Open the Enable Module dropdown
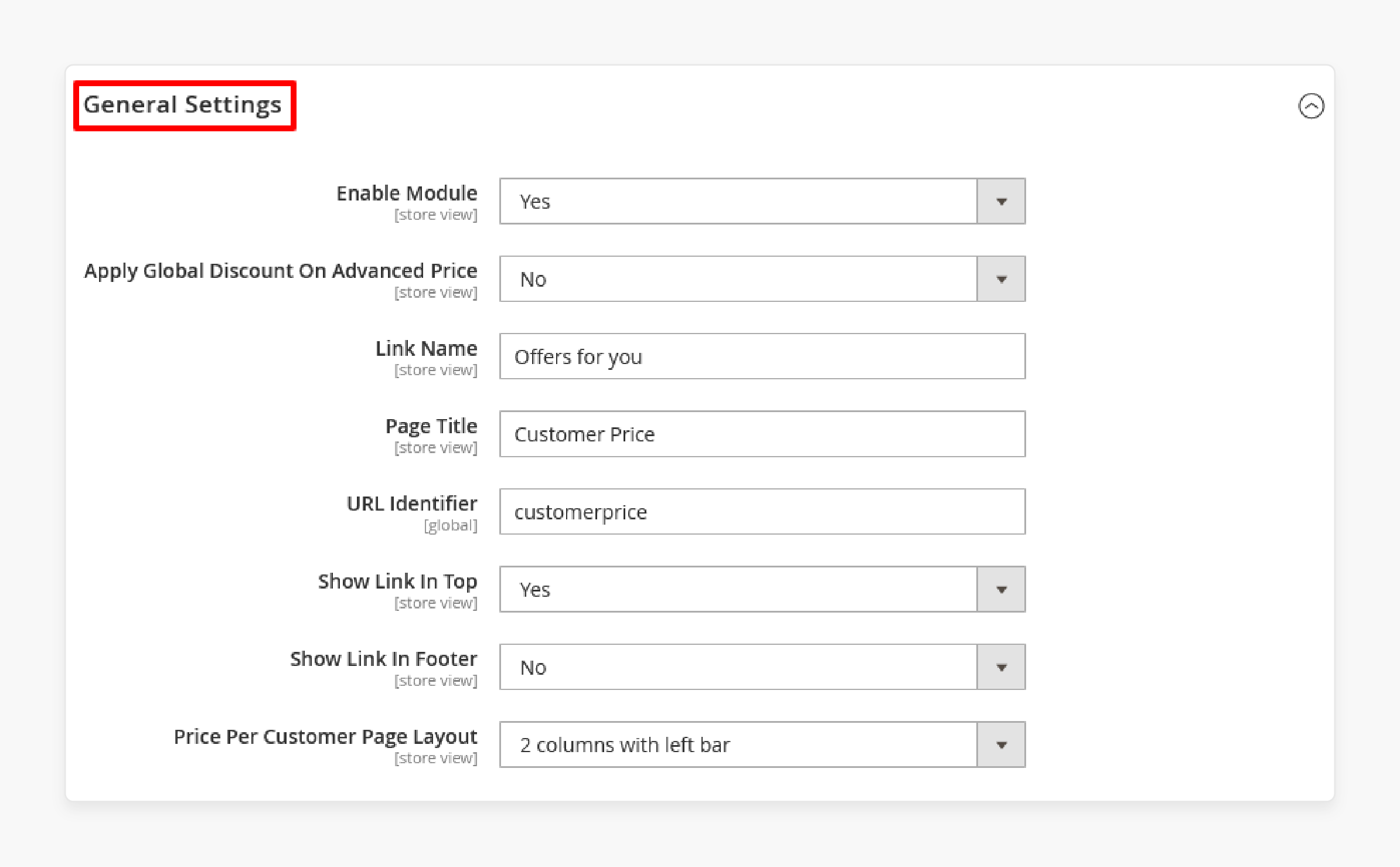Viewport: 1400px width, 867px height. (762, 201)
